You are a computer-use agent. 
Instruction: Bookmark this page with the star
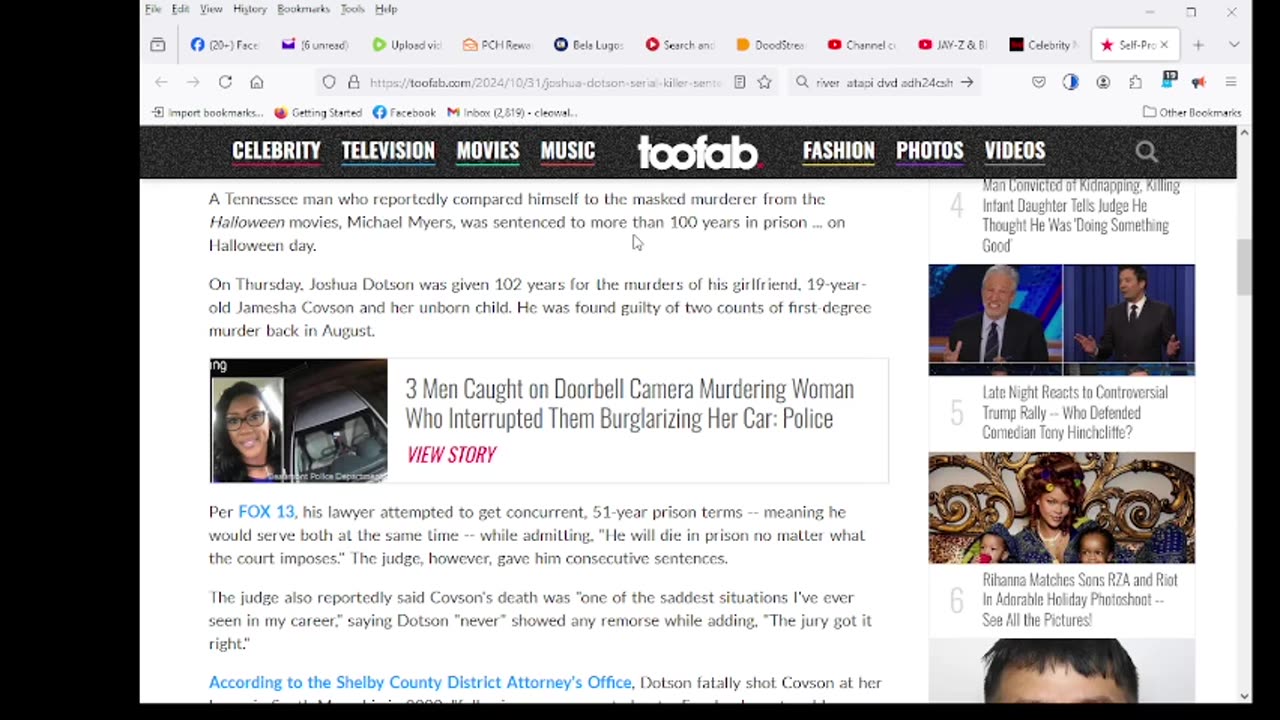point(764,82)
